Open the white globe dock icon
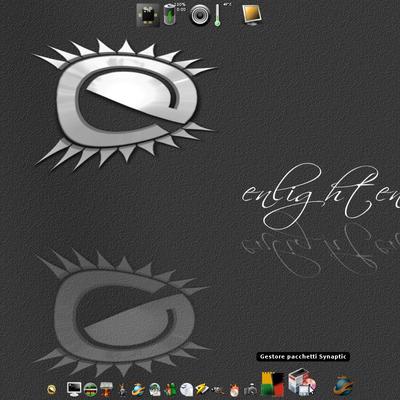400x400 pixels. click(187, 389)
